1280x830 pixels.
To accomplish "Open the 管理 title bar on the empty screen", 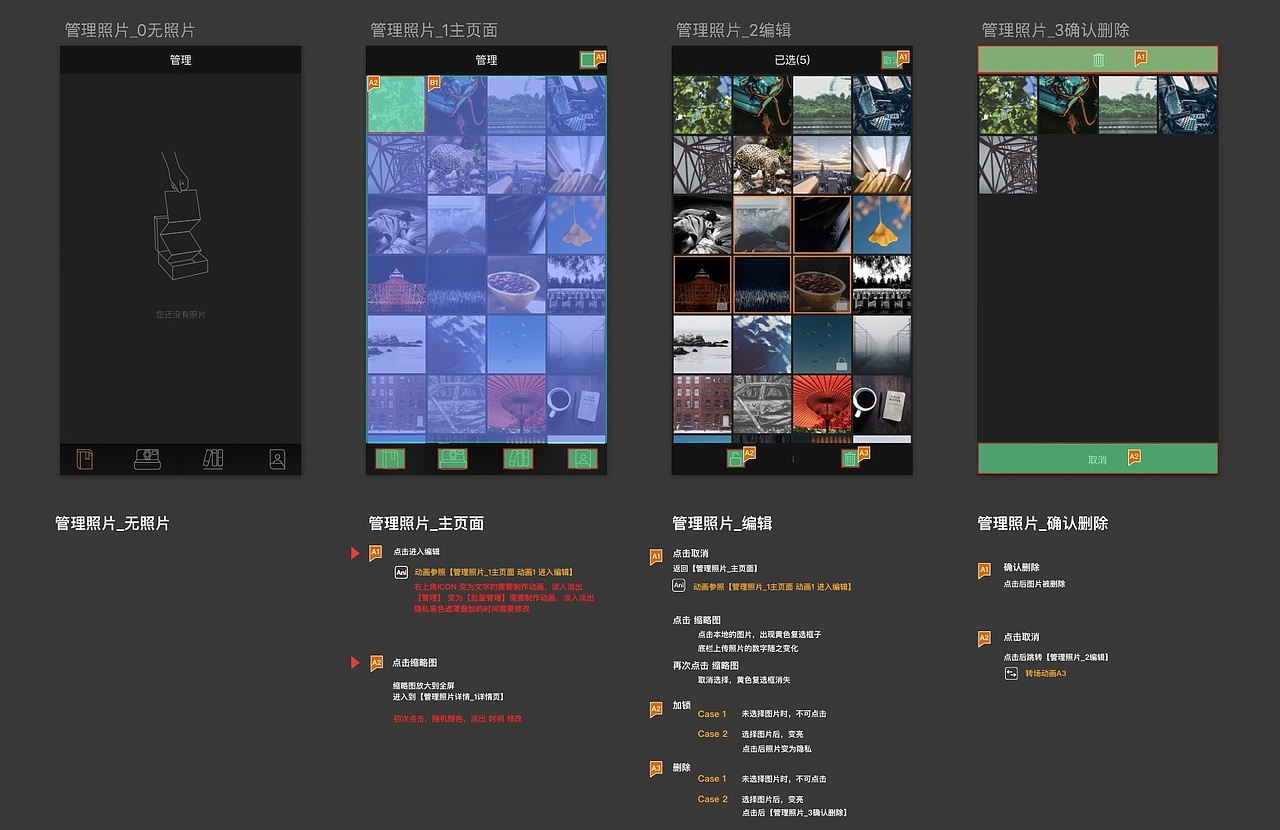I will [180, 60].
